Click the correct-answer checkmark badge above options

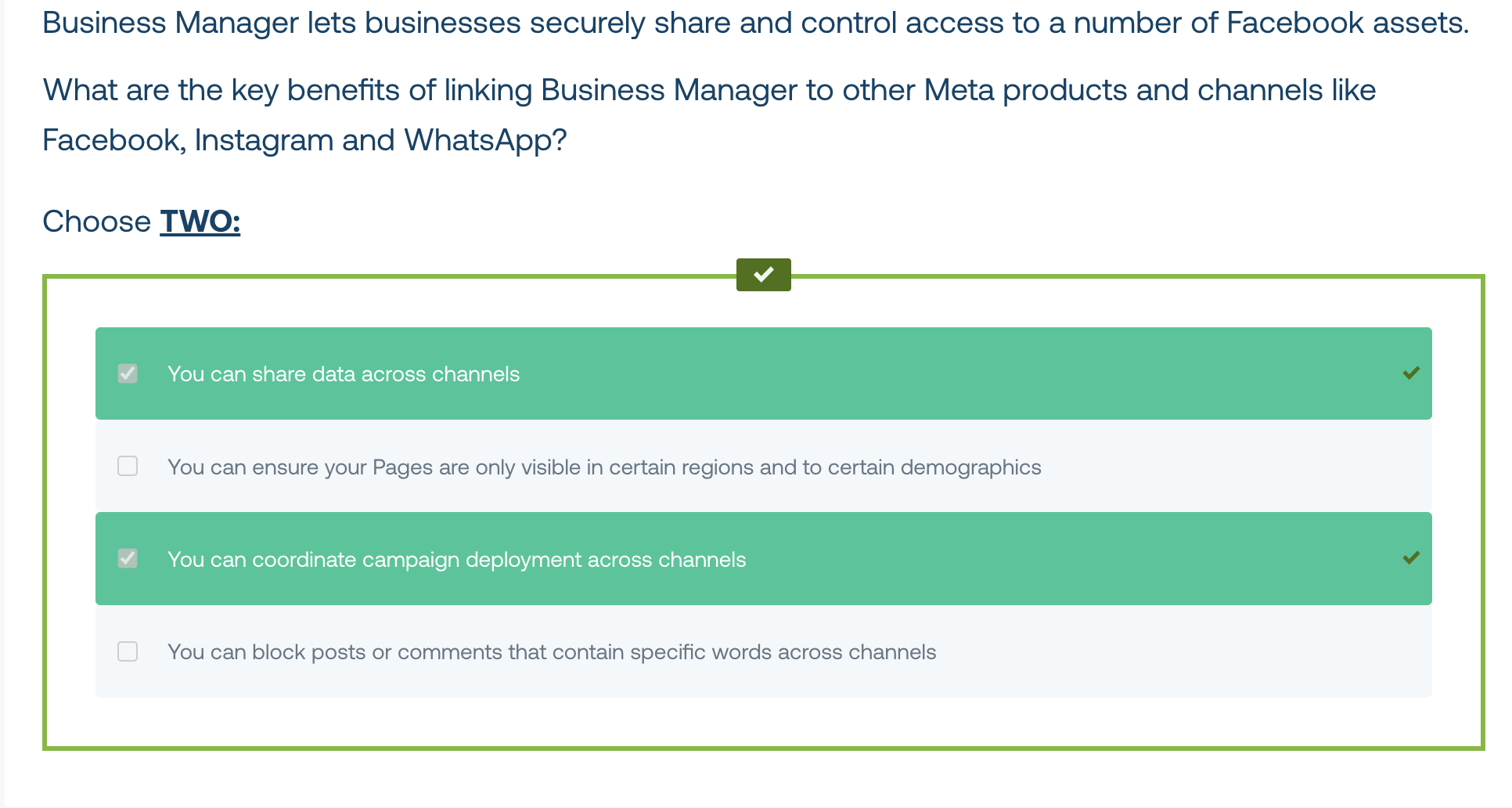coord(763,275)
